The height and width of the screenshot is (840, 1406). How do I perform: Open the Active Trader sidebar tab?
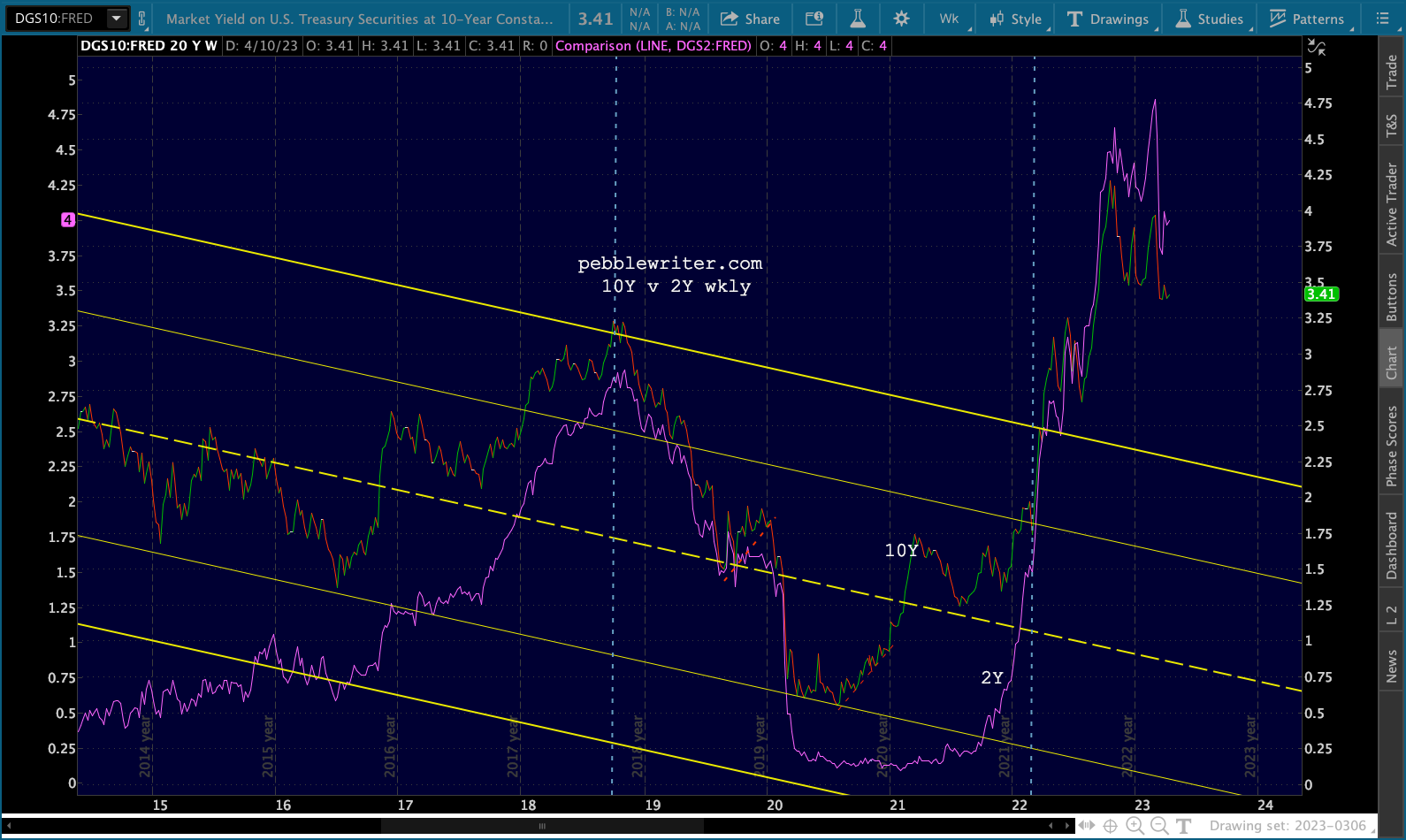pos(1392,204)
